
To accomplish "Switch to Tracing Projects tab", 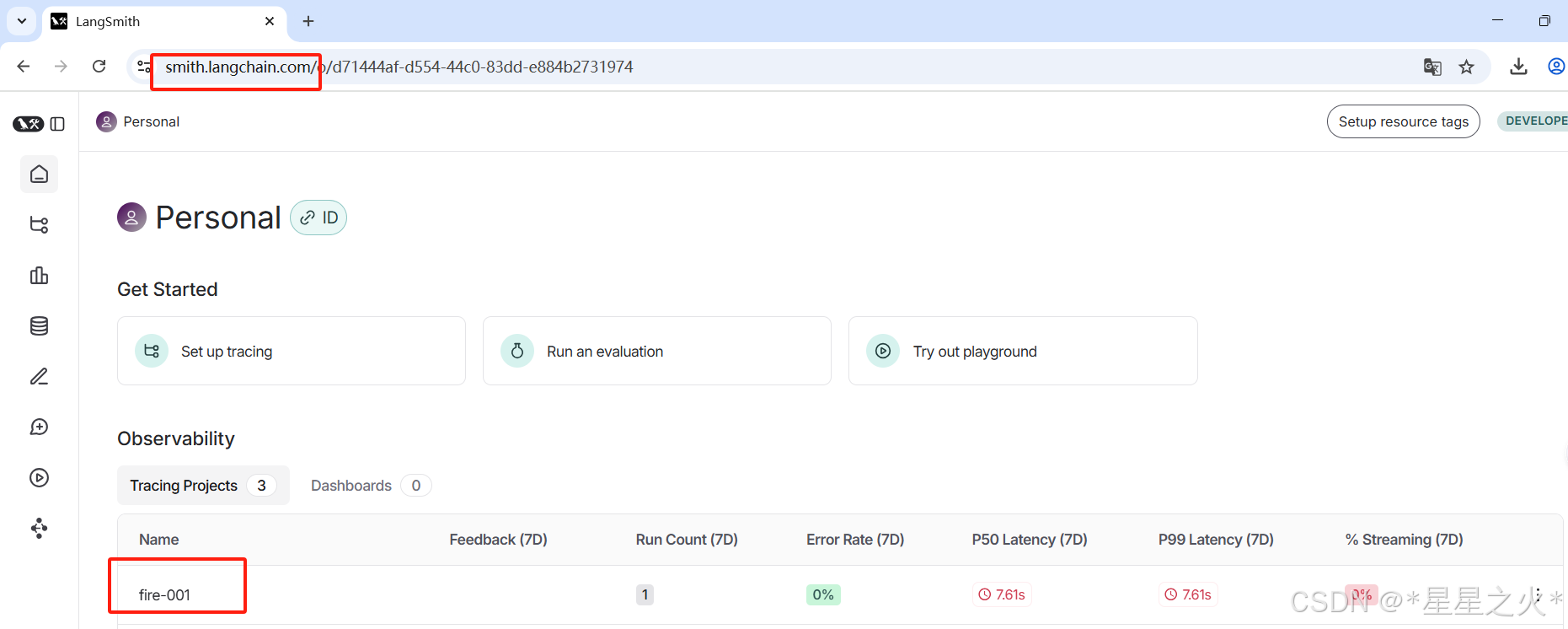I will click(203, 486).
